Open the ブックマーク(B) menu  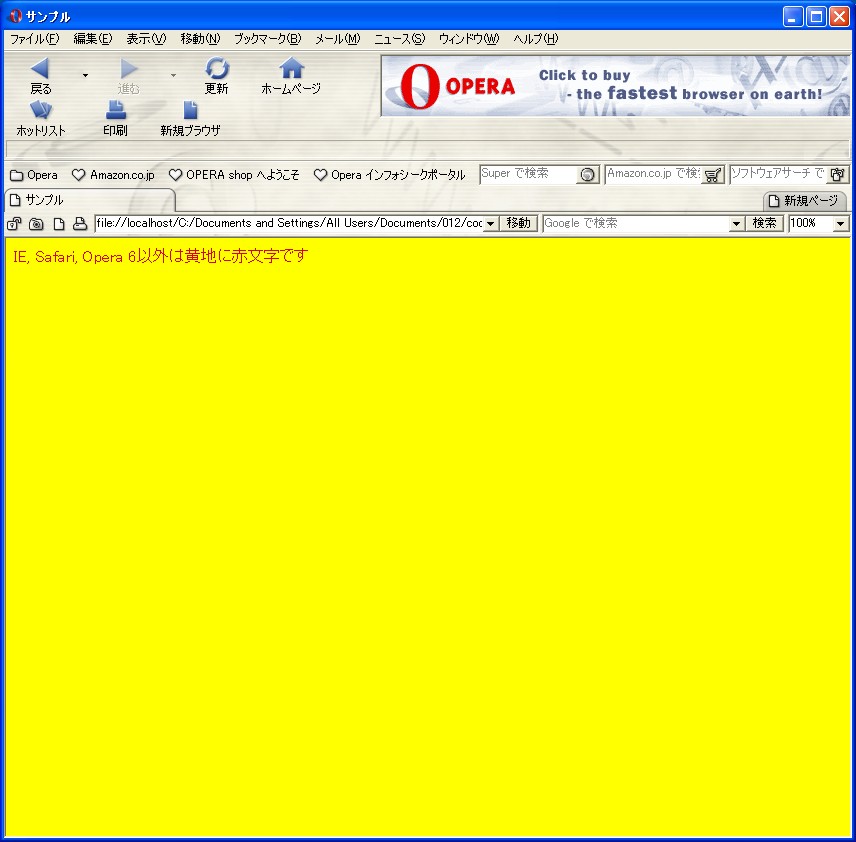pos(267,39)
